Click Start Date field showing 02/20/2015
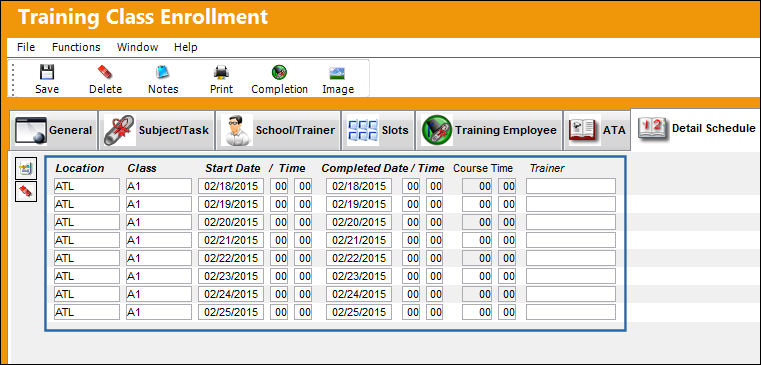 231,222
